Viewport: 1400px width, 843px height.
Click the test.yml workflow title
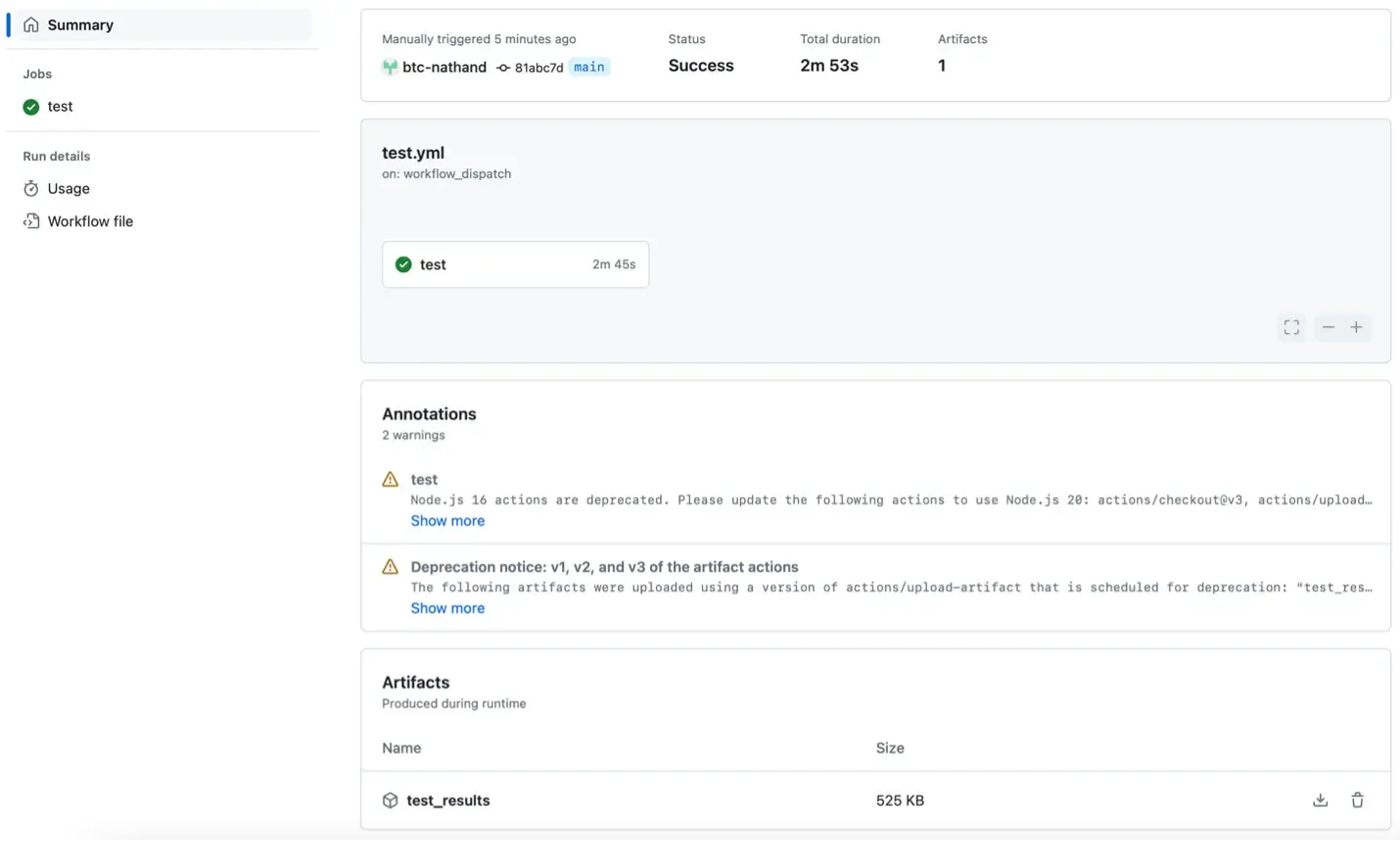(x=413, y=153)
